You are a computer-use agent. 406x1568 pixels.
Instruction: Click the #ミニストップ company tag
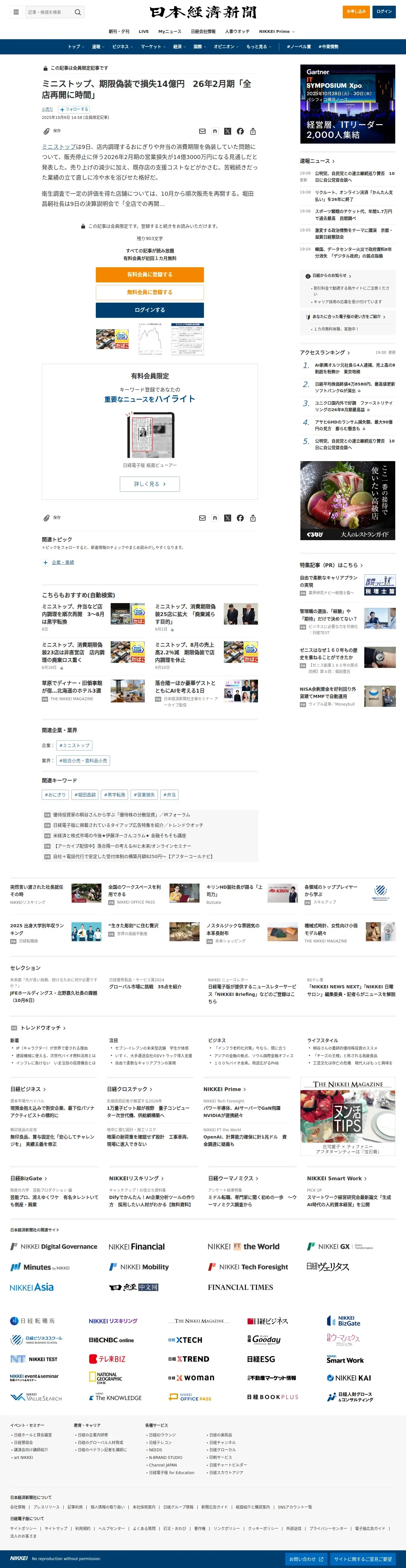(x=74, y=745)
